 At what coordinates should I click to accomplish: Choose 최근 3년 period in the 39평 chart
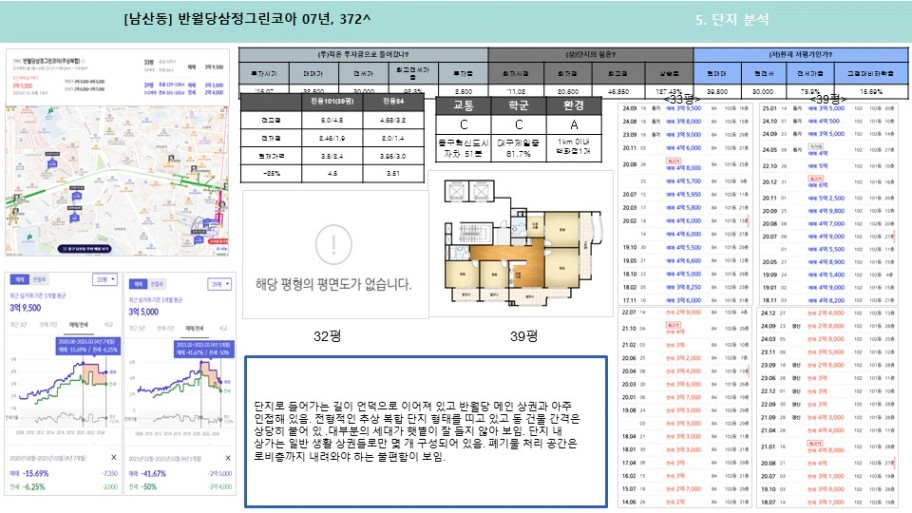coord(138,329)
